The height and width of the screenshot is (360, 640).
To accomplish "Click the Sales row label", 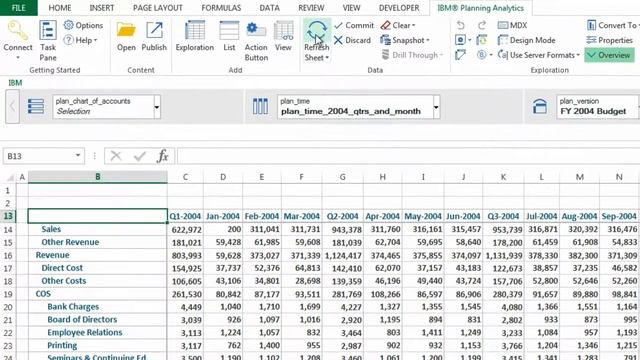I will pos(51,229).
